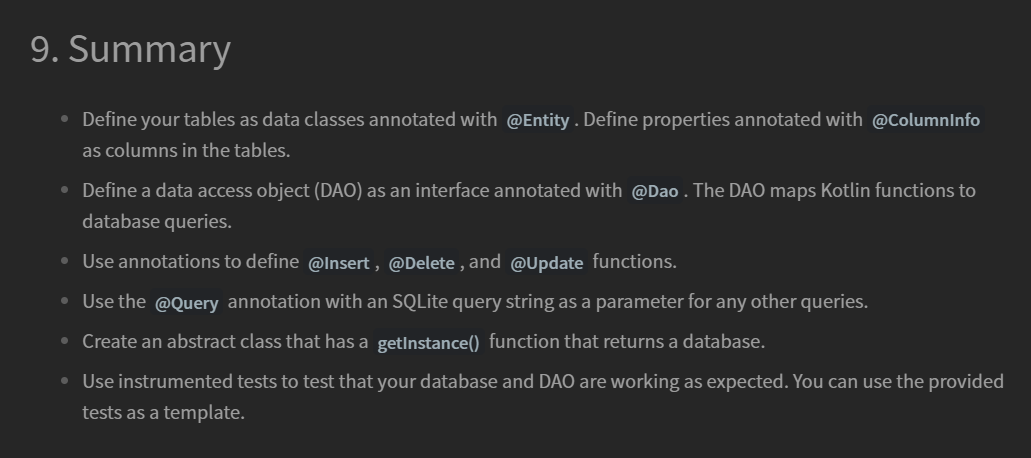Screen dimensions: 1031x458
Task: Click the getInstance() code label
Action: (429, 343)
